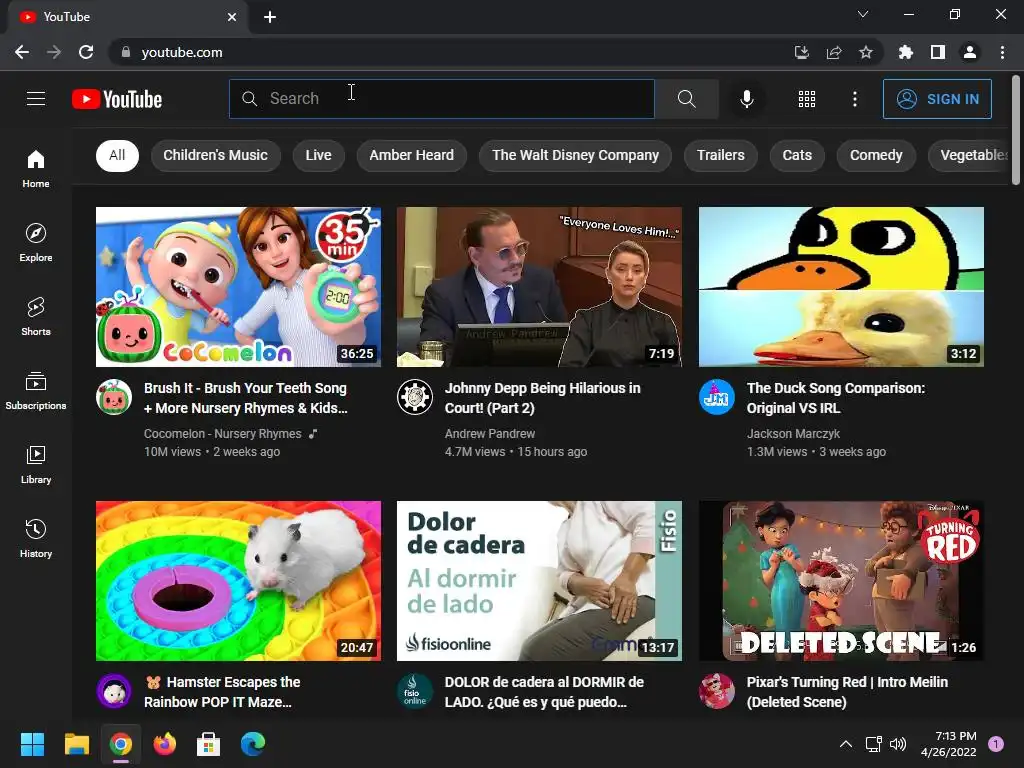
Task: Open the Windows Start menu
Action: (x=32, y=744)
